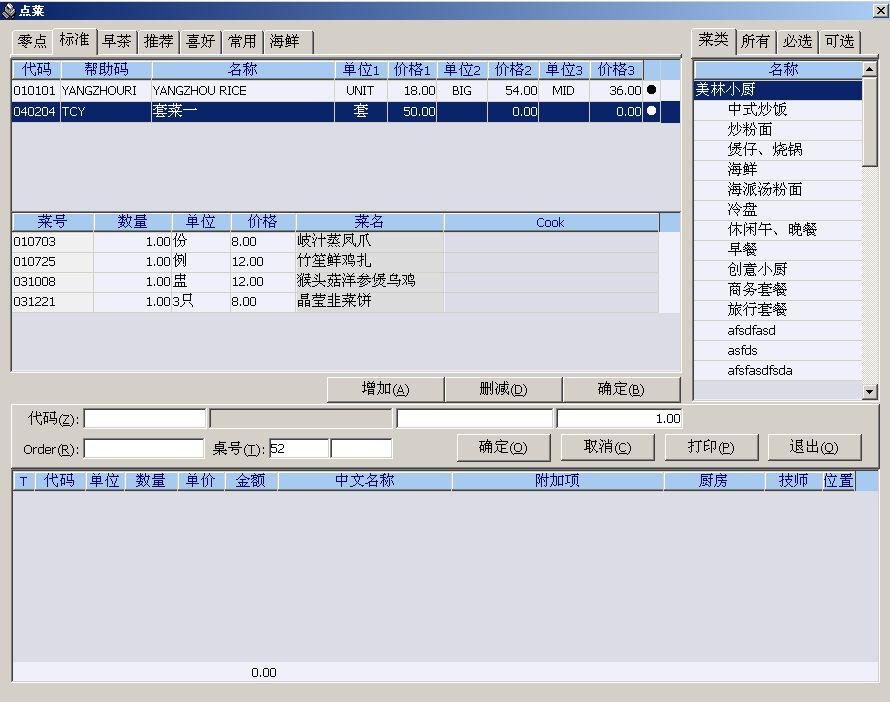Click scroll up arrow in category list
This screenshot has width=890, height=702.
[x=869, y=69]
